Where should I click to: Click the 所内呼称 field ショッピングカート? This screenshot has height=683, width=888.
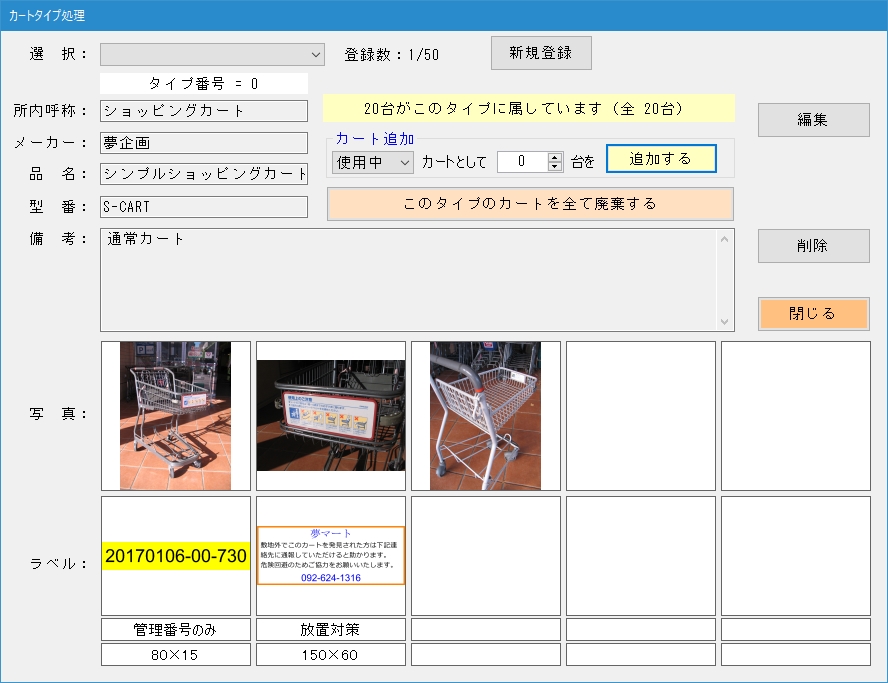[x=204, y=111]
